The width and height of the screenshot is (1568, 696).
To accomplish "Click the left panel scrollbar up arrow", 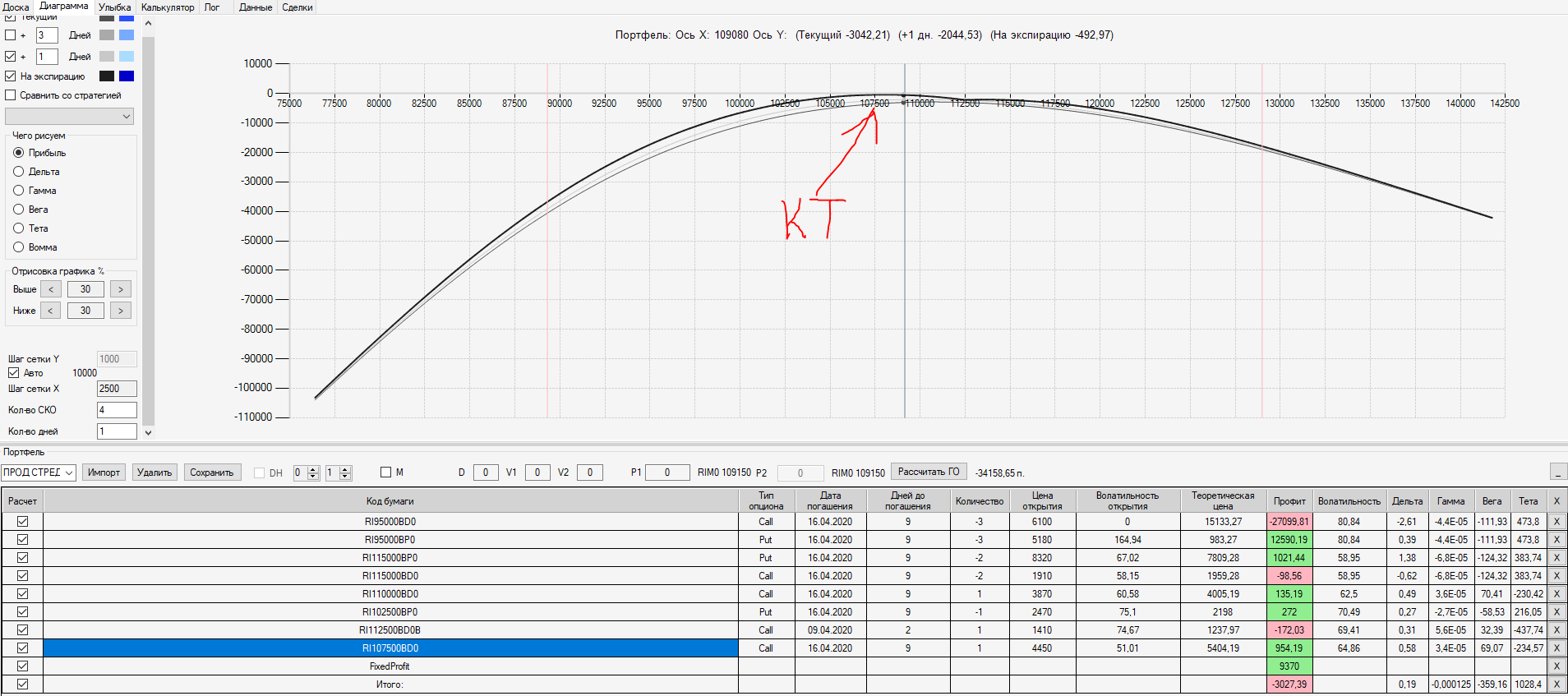I will (149, 23).
